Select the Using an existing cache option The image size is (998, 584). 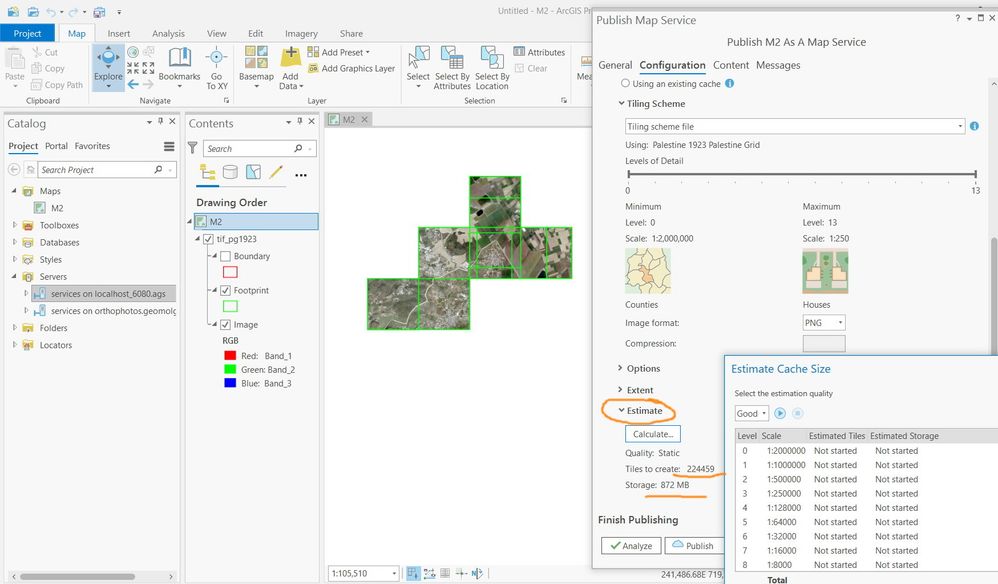625,83
